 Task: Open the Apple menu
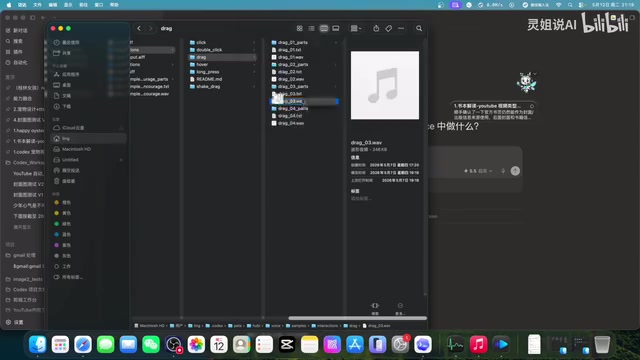(9, 5)
